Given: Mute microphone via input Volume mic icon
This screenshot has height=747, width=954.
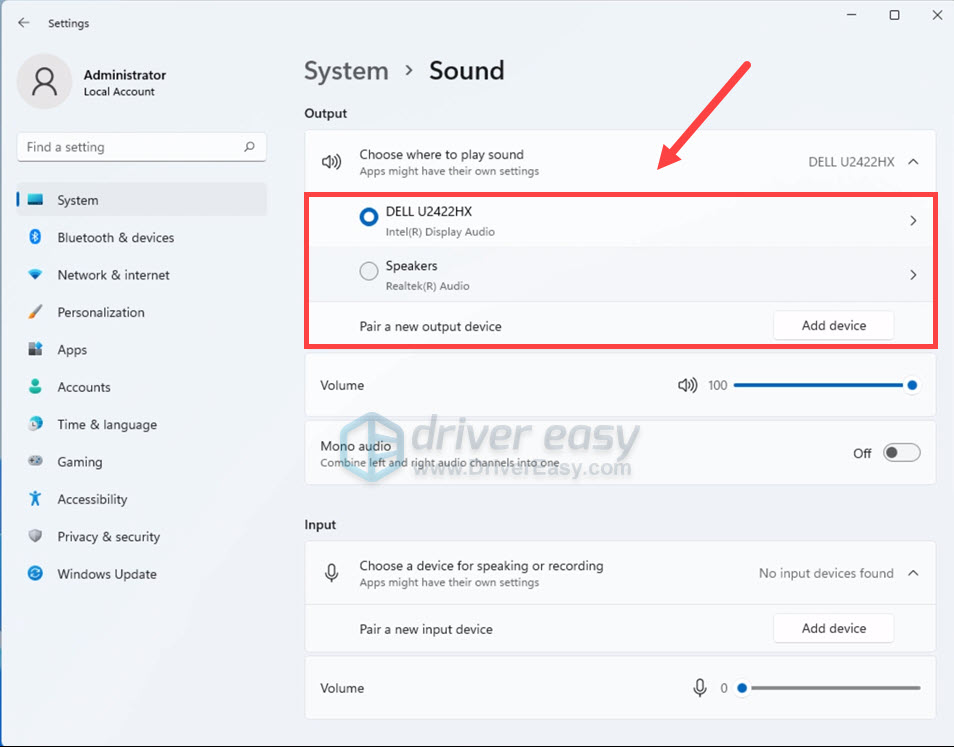Looking at the screenshot, I should point(700,688).
